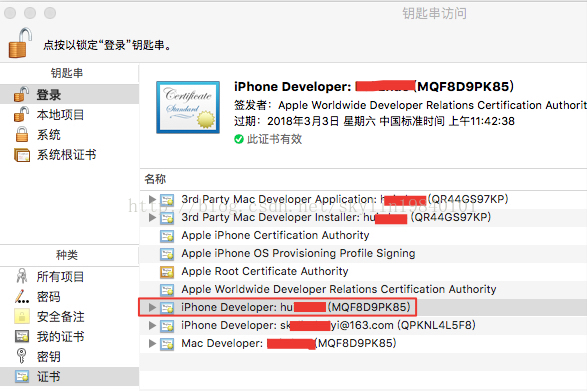Show 我的证书 category
Viewport: 587px width, 391px height.
point(60,337)
